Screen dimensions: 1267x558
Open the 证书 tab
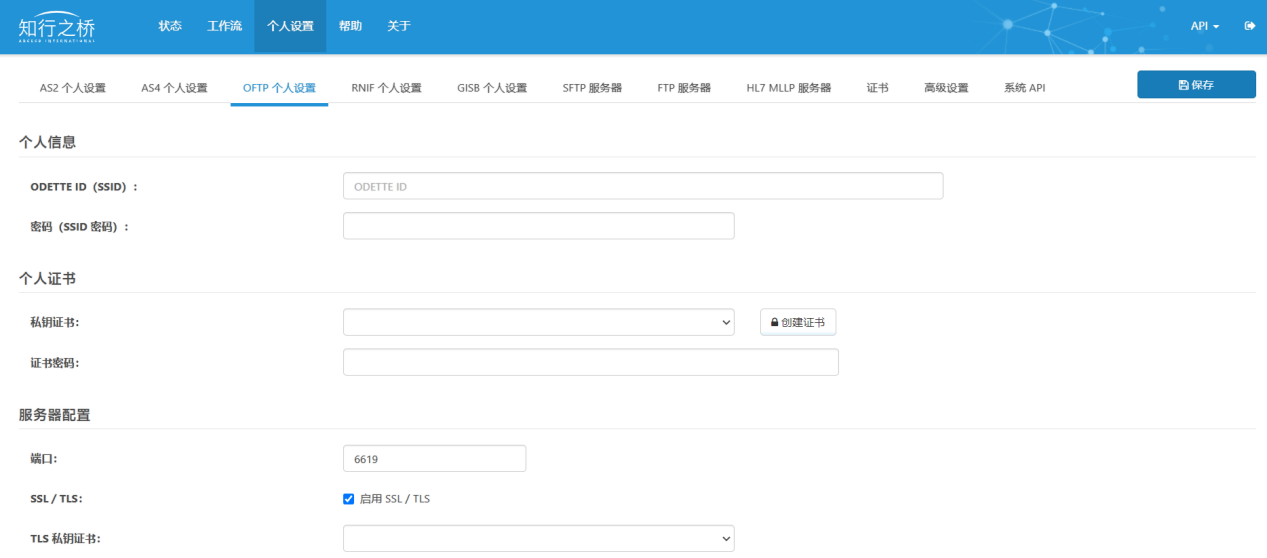(877, 88)
